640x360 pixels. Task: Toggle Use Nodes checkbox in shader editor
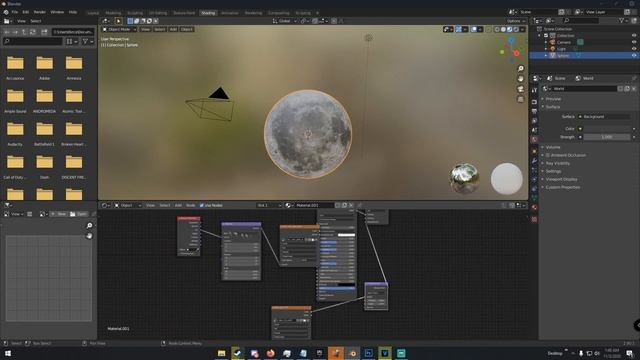pyautogui.click(x=202, y=205)
